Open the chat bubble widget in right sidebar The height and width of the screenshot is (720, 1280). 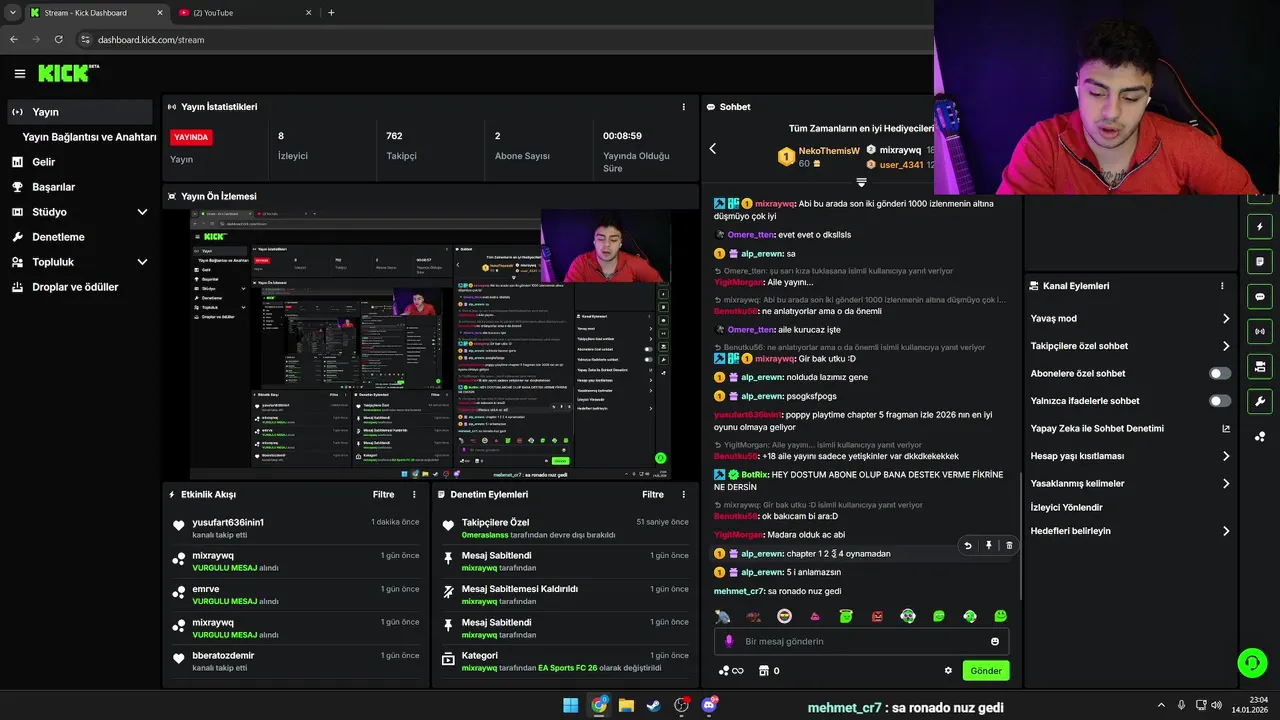[1259, 297]
